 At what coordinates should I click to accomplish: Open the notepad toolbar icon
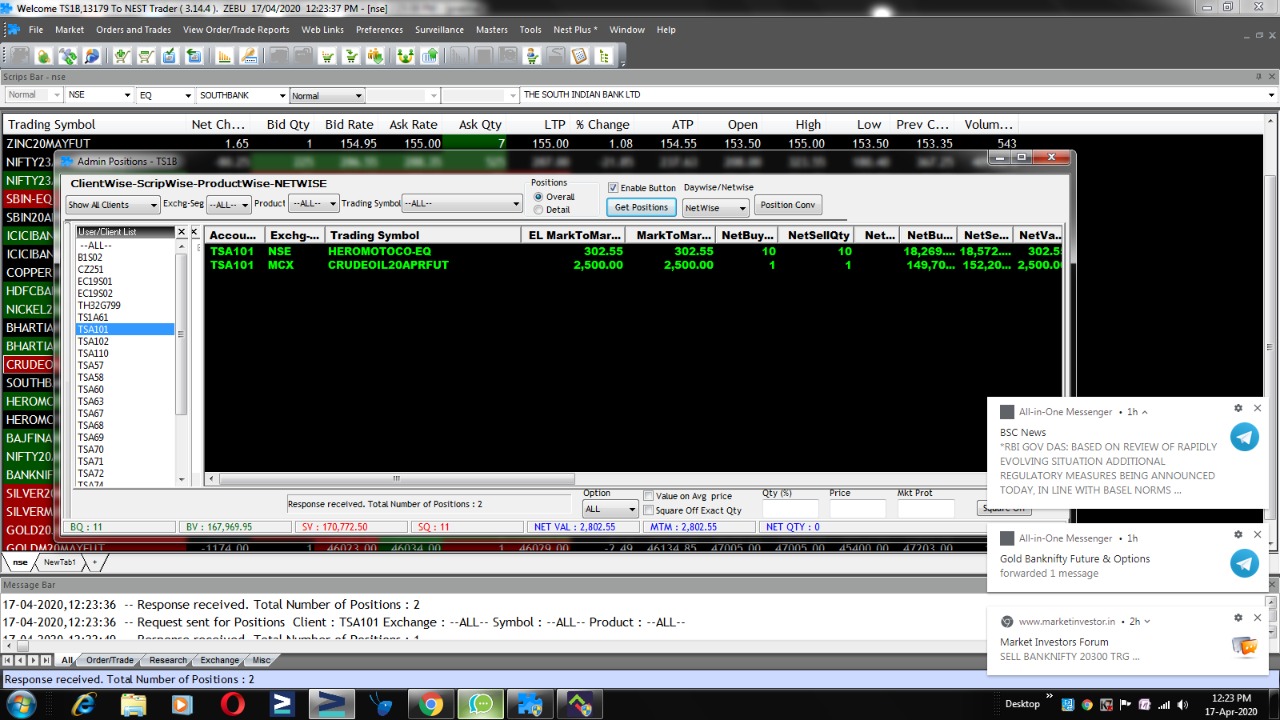point(579,57)
